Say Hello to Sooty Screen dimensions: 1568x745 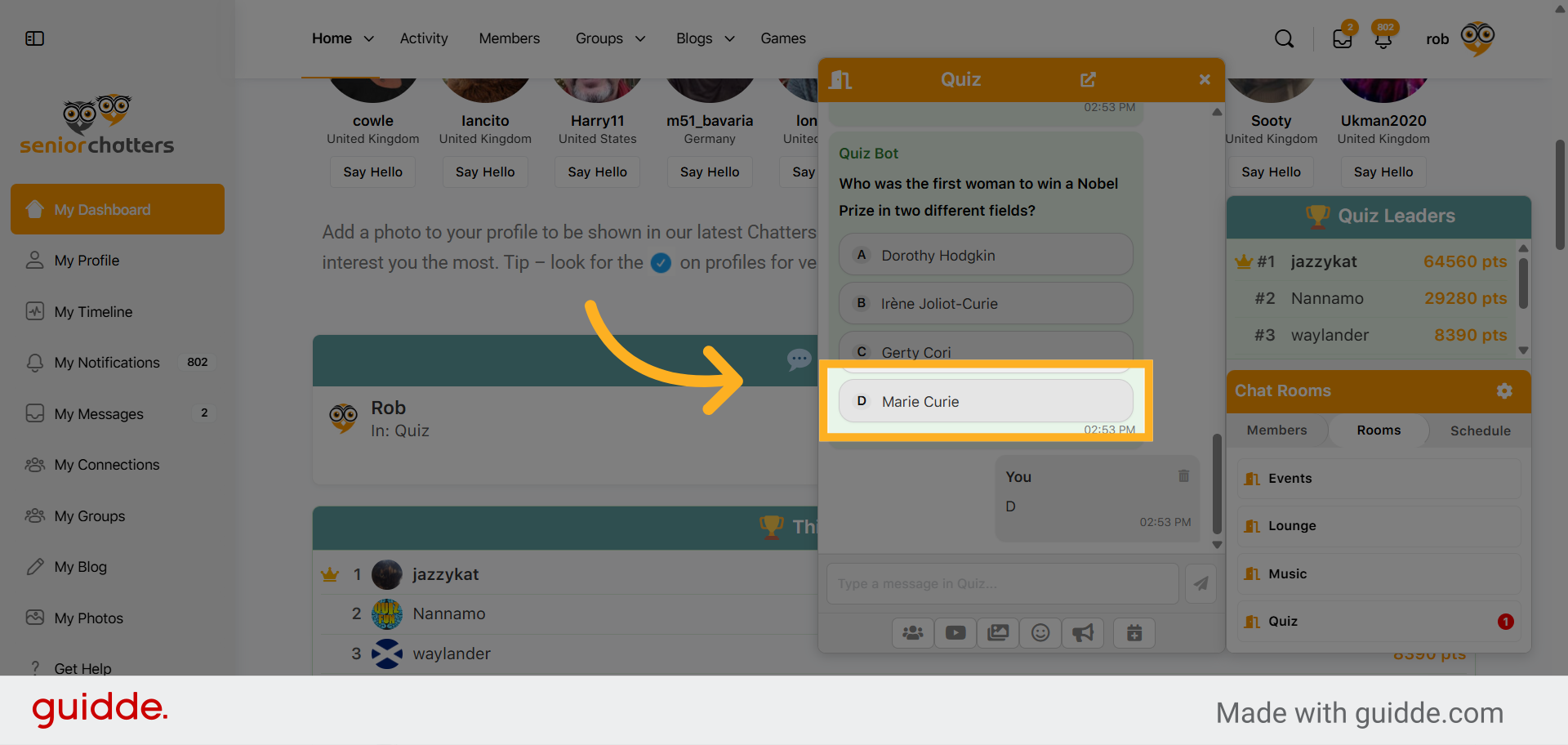point(1271,172)
